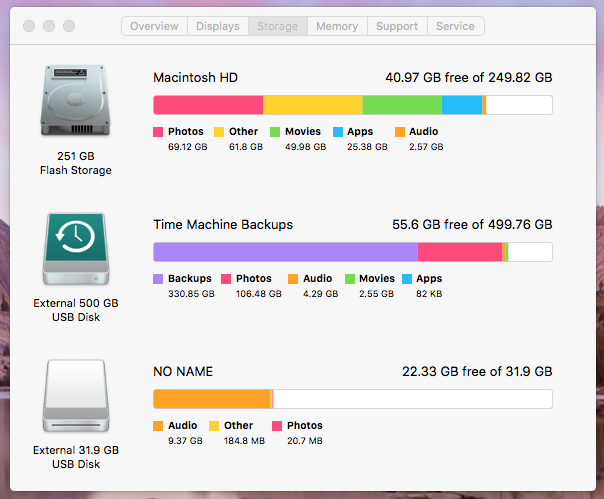
Task: Click the '2.57 GB' Audio size value
Action: 426,147
